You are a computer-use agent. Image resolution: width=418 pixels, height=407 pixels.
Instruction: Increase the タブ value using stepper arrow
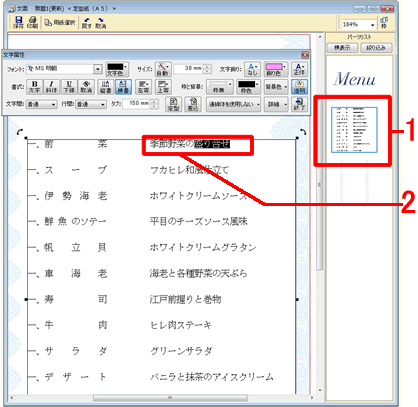pos(154,102)
